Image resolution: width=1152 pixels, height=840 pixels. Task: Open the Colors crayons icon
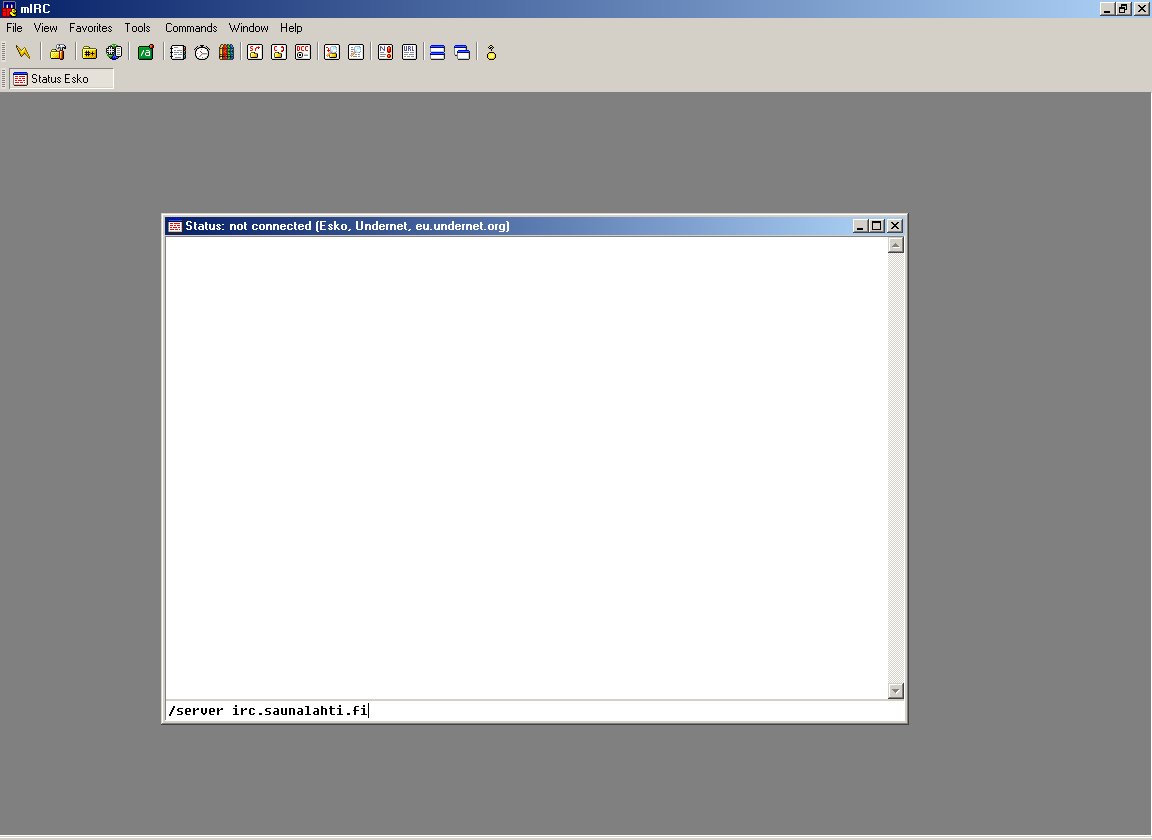coord(226,52)
